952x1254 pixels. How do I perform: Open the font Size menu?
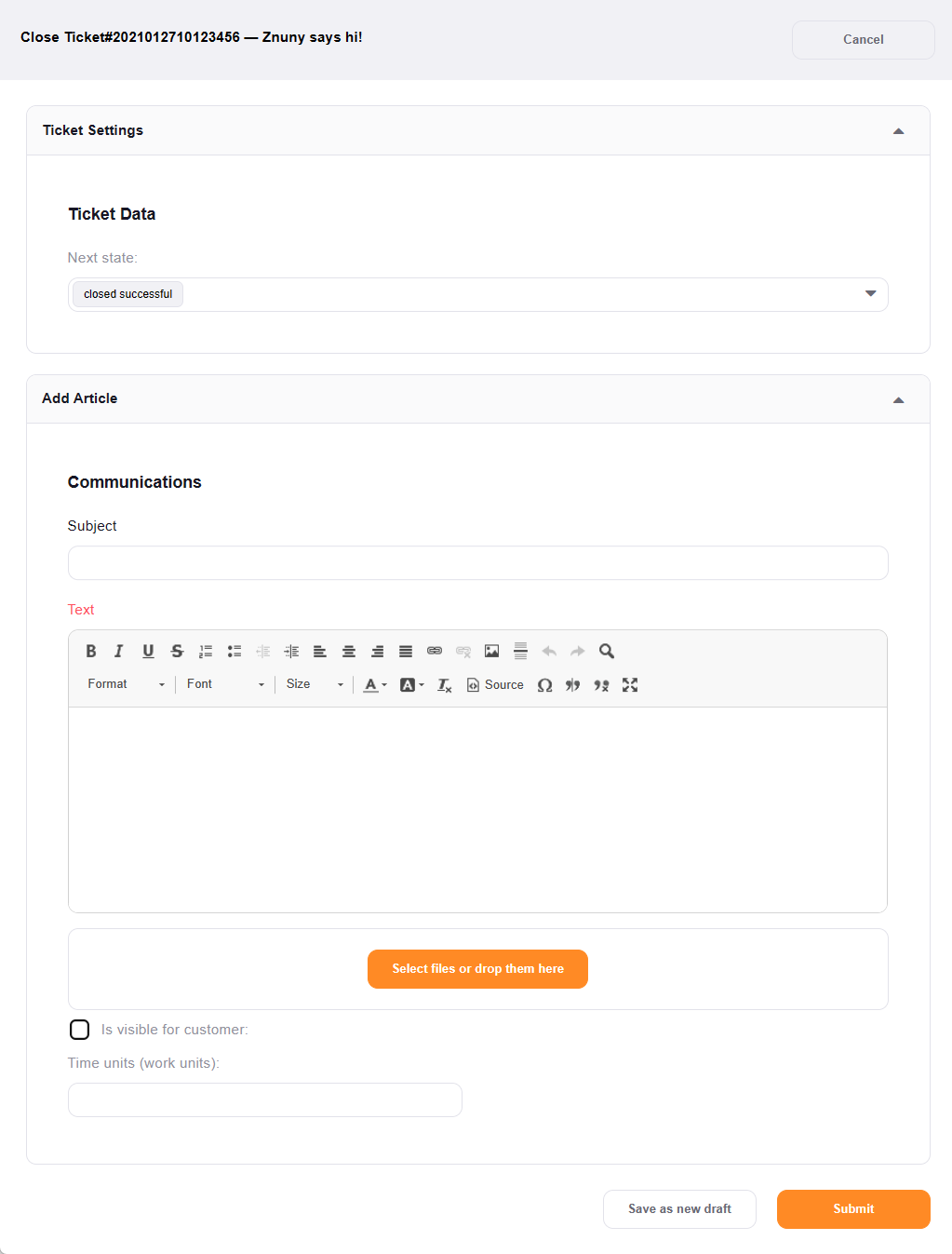[315, 684]
